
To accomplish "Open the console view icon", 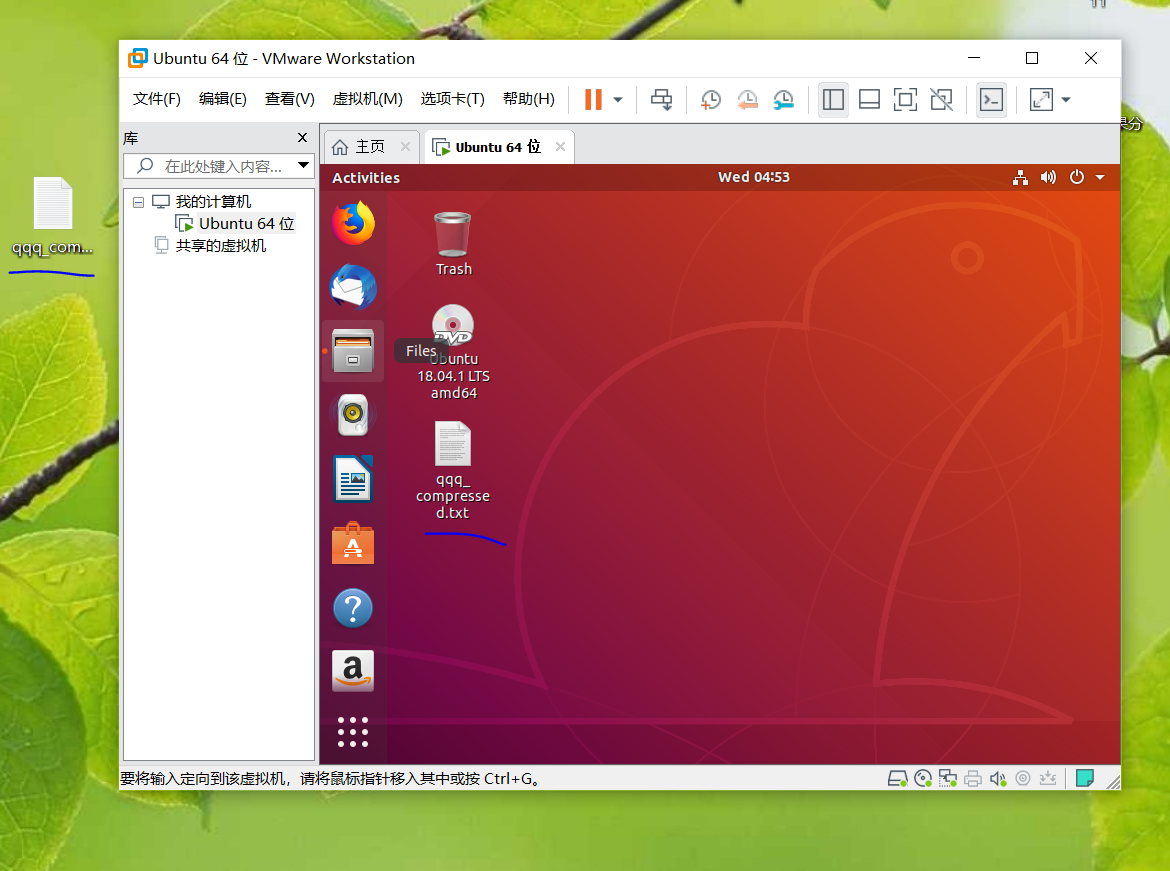I will pyautogui.click(x=992, y=99).
